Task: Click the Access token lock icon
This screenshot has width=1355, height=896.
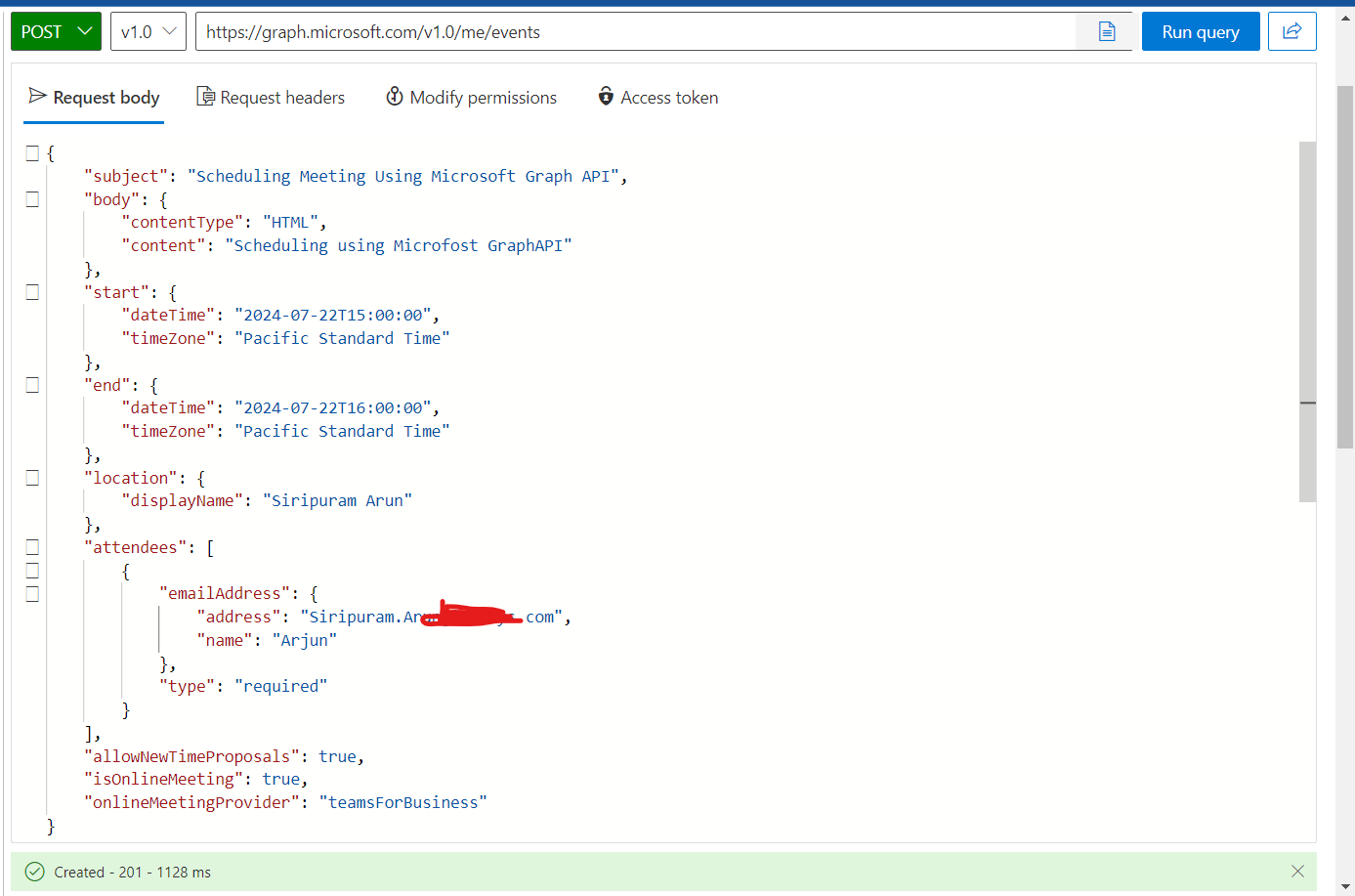Action: pos(606,96)
